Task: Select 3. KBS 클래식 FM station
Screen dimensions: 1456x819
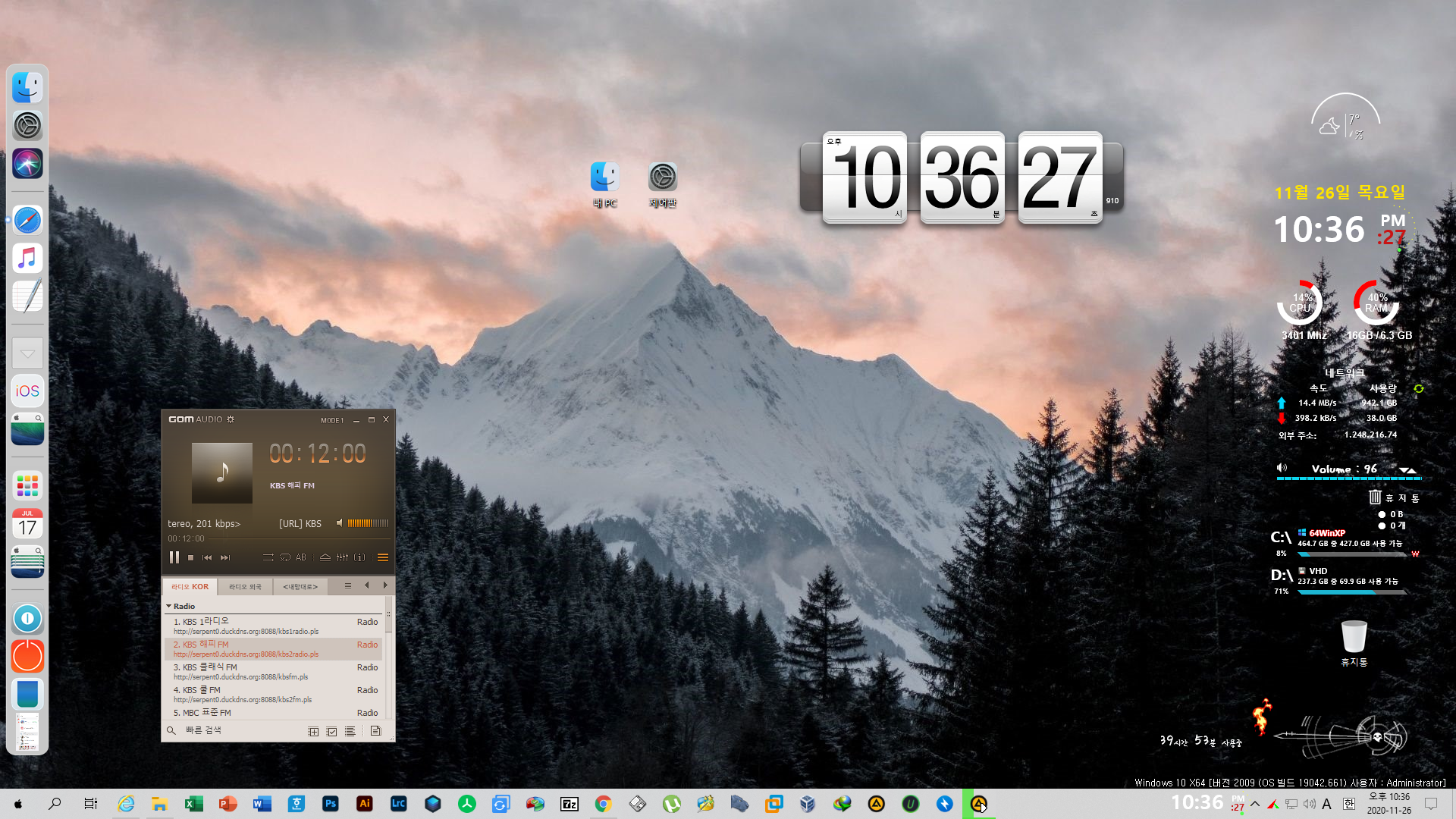Action: pyautogui.click(x=273, y=671)
